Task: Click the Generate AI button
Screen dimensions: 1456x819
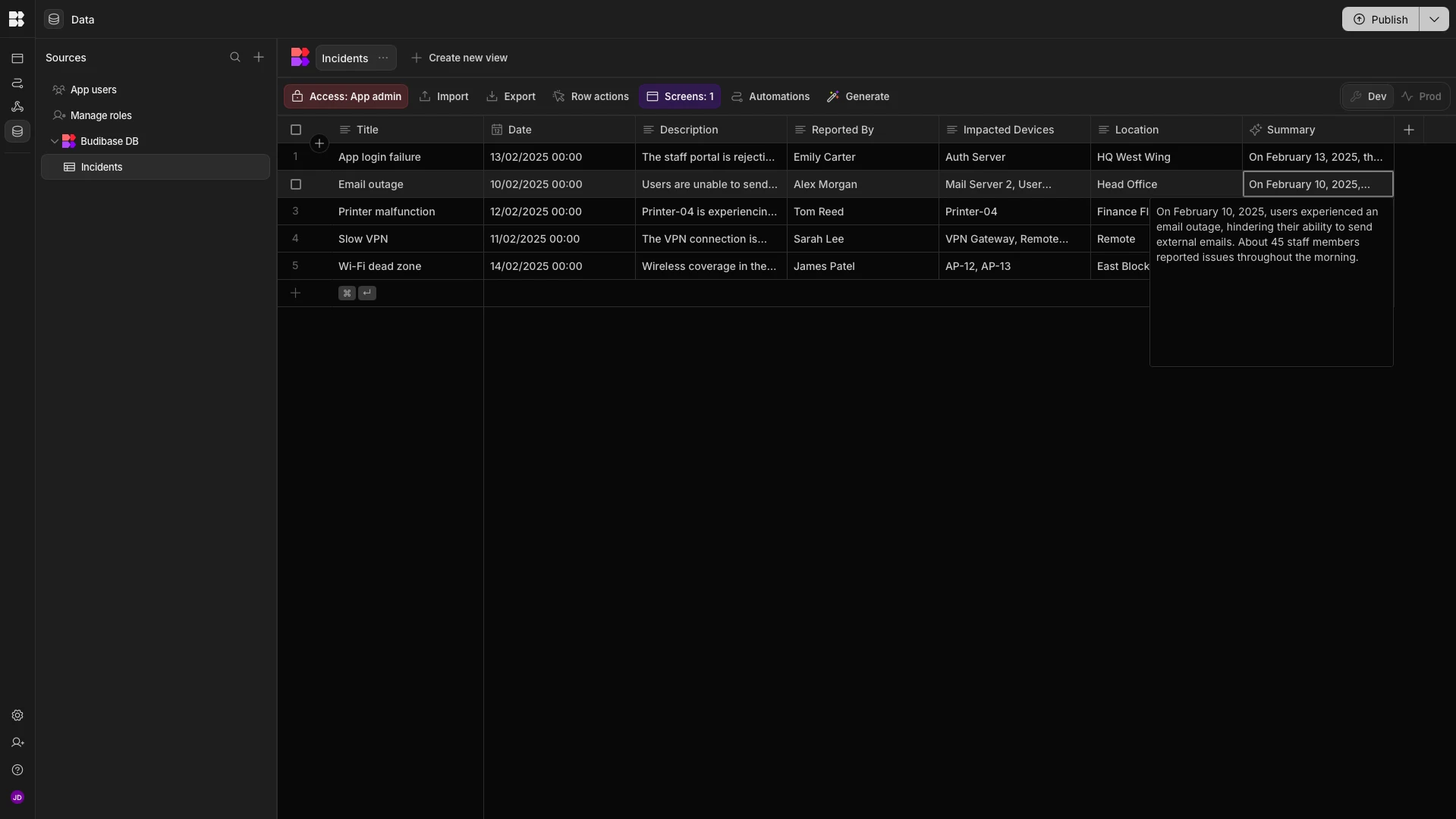Action: [x=858, y=96]
